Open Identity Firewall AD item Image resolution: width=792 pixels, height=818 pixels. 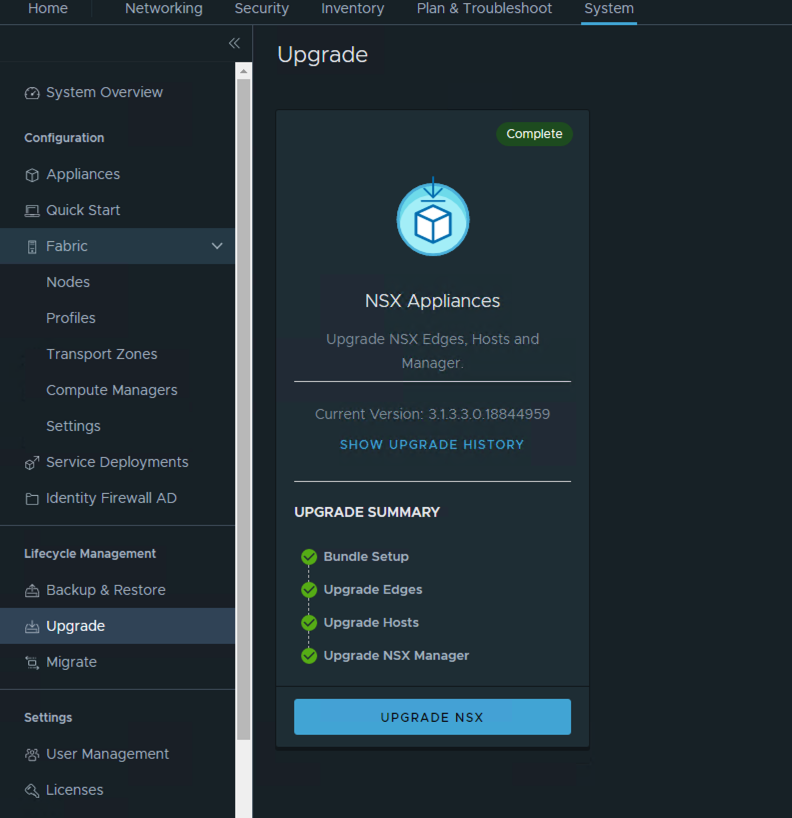[111, 498]
